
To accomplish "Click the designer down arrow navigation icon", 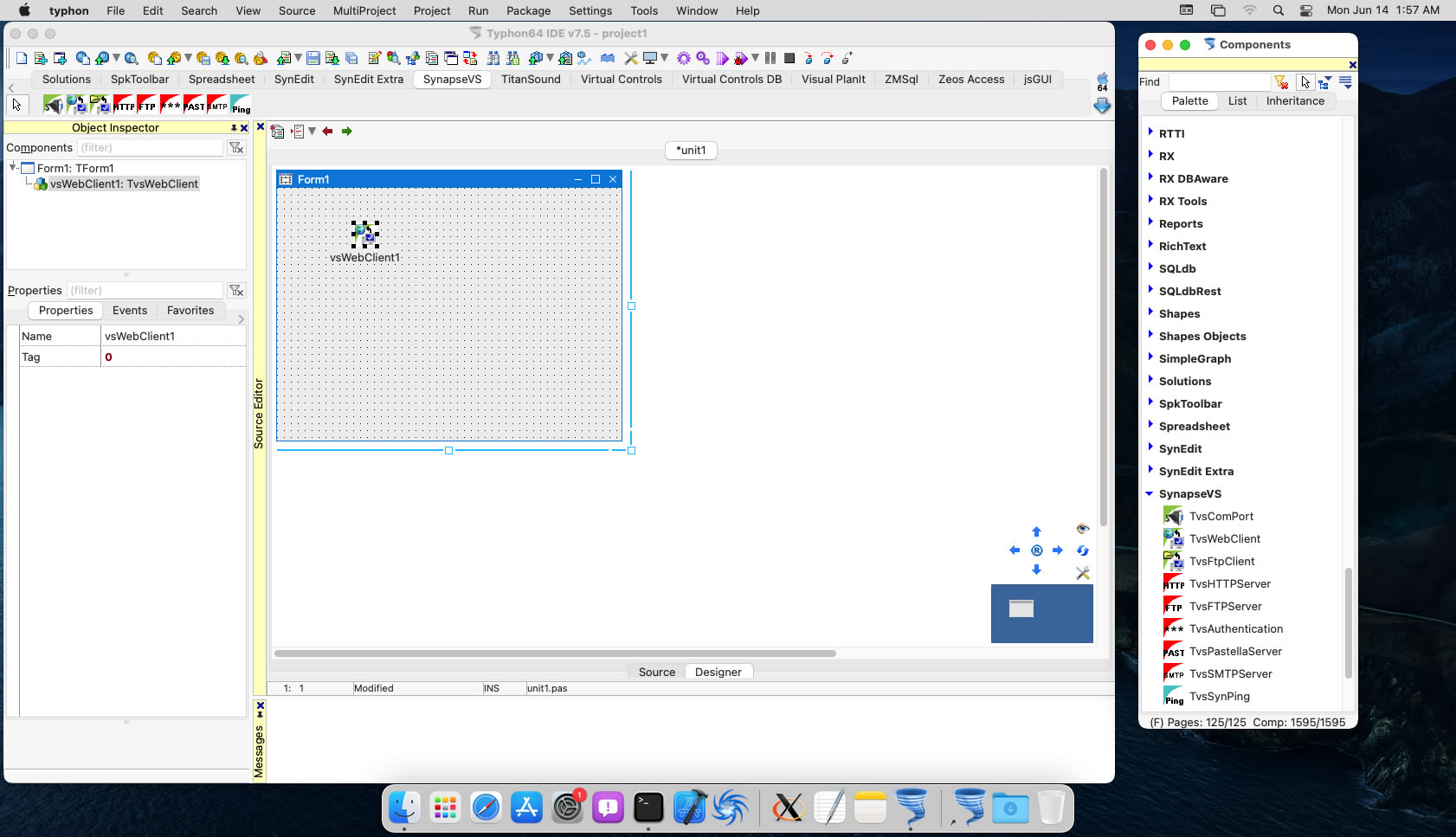I will (x=1036, y=570).
